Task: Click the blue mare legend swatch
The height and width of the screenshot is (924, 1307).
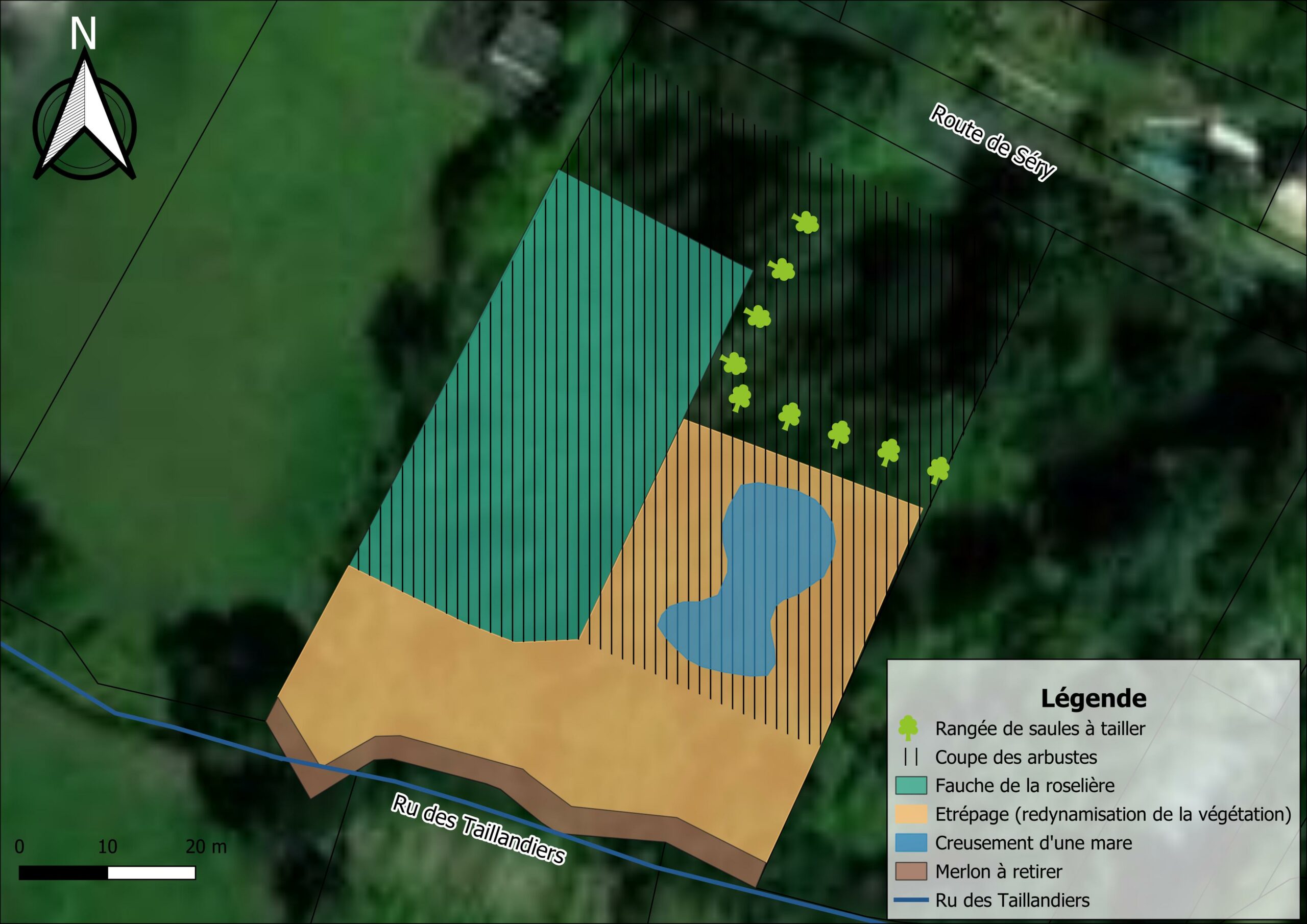Action: coord(911,843)
